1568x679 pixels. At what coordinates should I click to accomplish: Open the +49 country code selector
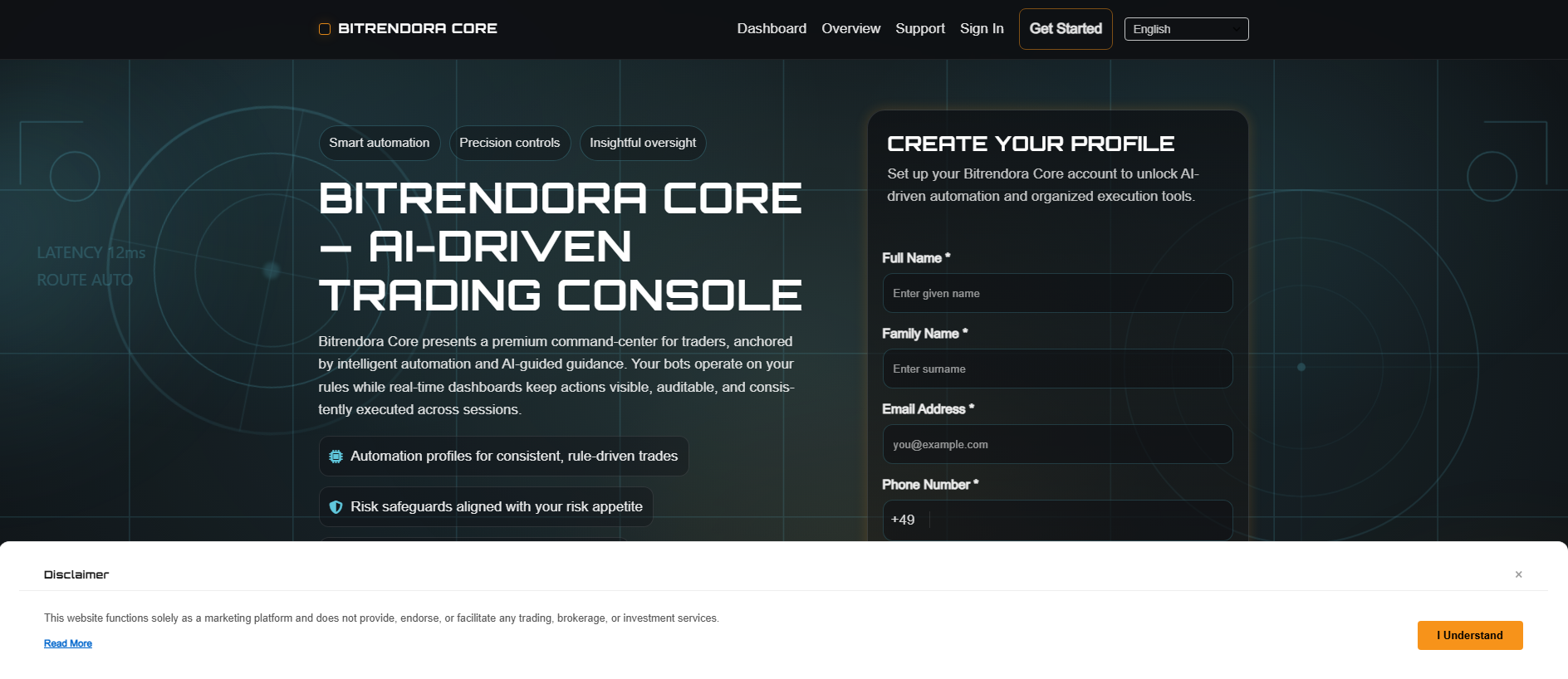(x=905, y=520)
